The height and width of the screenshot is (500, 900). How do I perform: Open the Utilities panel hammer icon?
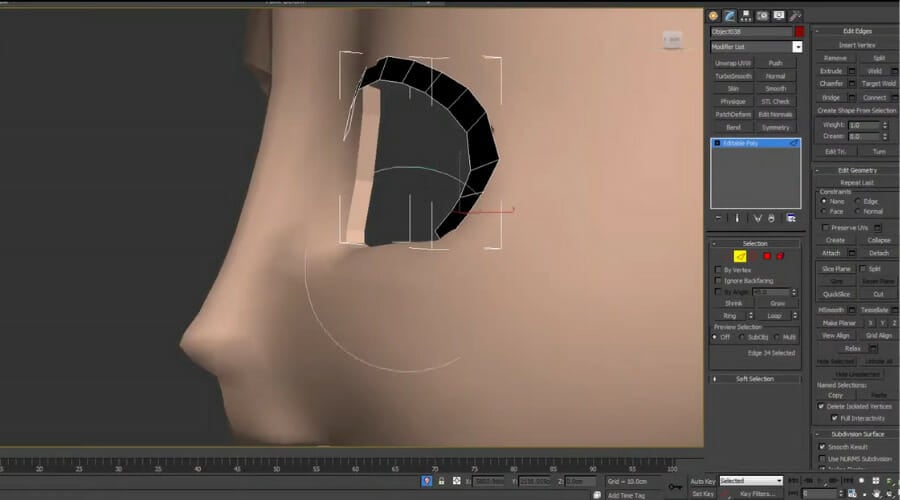(795, 15)
